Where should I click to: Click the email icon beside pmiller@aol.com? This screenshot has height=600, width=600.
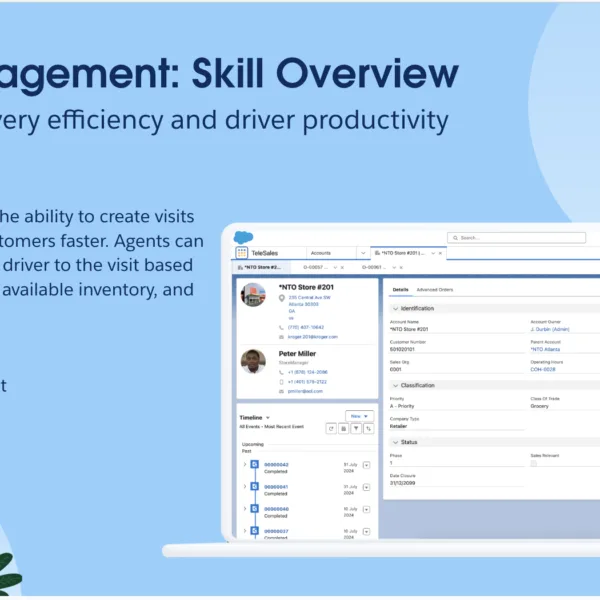[281, 391]
